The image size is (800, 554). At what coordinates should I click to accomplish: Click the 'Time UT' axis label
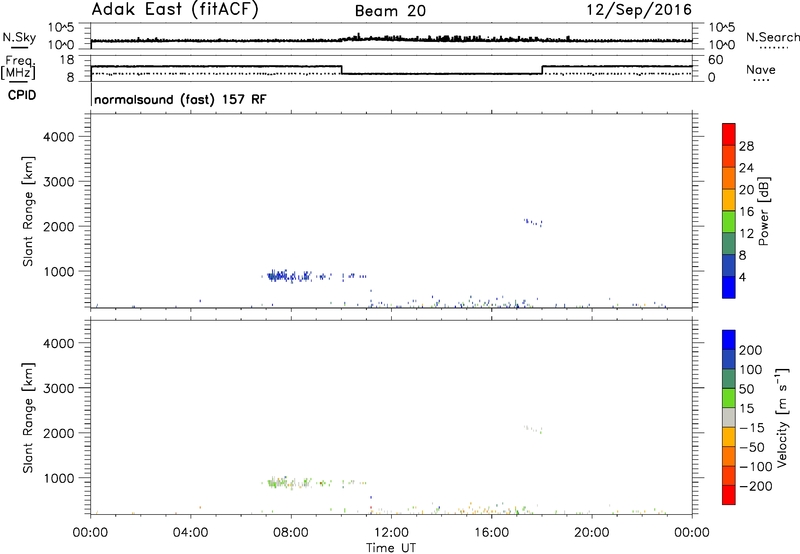point(391,548)
